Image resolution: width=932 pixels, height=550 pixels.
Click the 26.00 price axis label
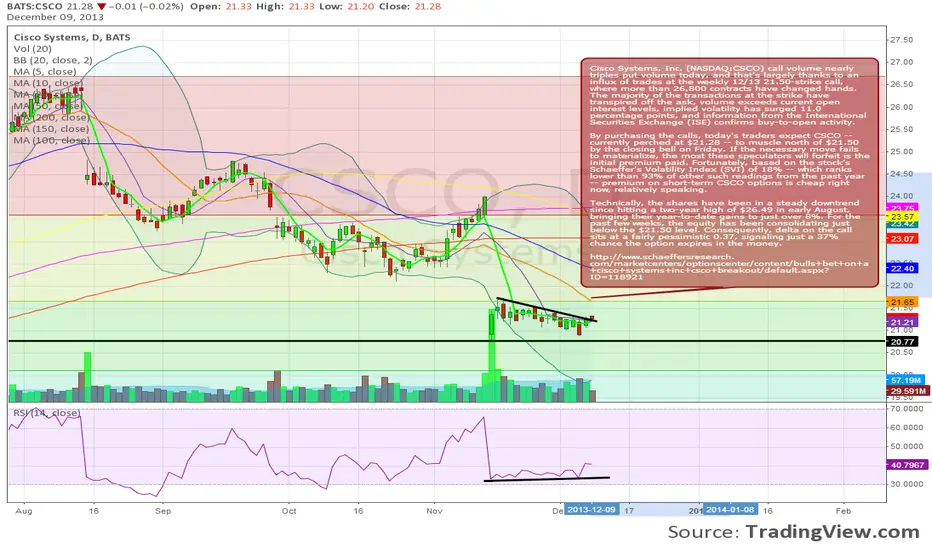pos(901,107)
